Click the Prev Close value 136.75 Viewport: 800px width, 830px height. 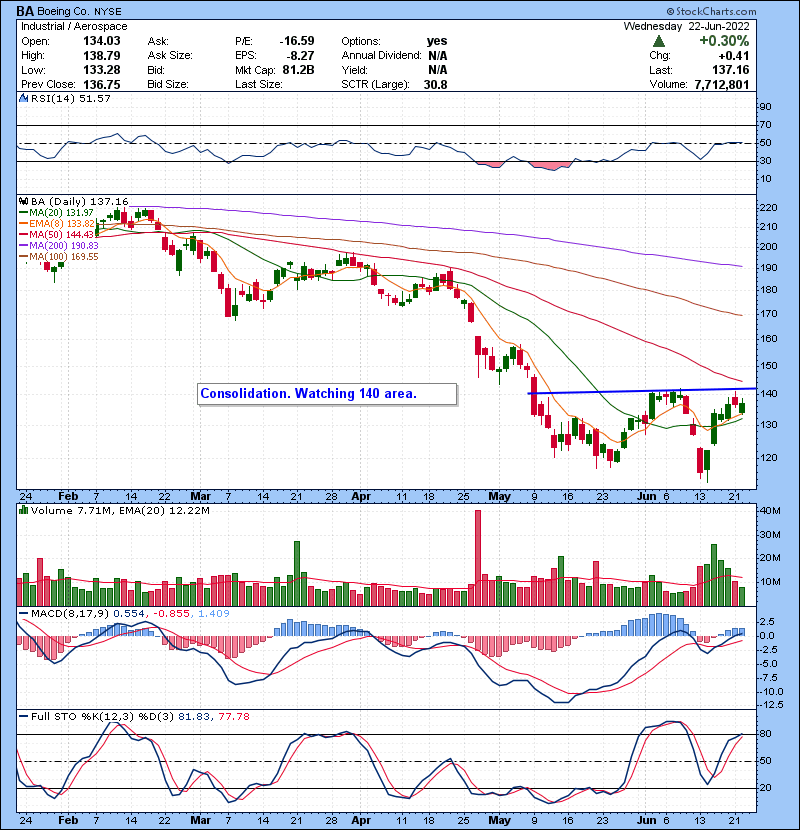click(x=102, y=84)
